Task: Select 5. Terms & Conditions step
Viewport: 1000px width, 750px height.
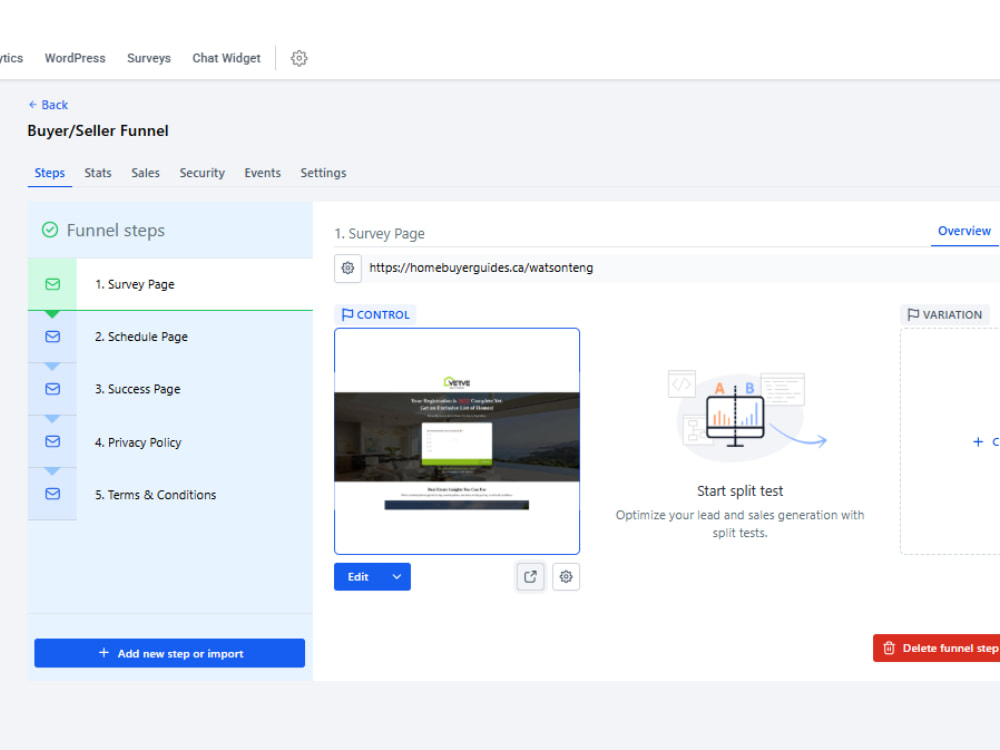Action: (x=170, y=494)
